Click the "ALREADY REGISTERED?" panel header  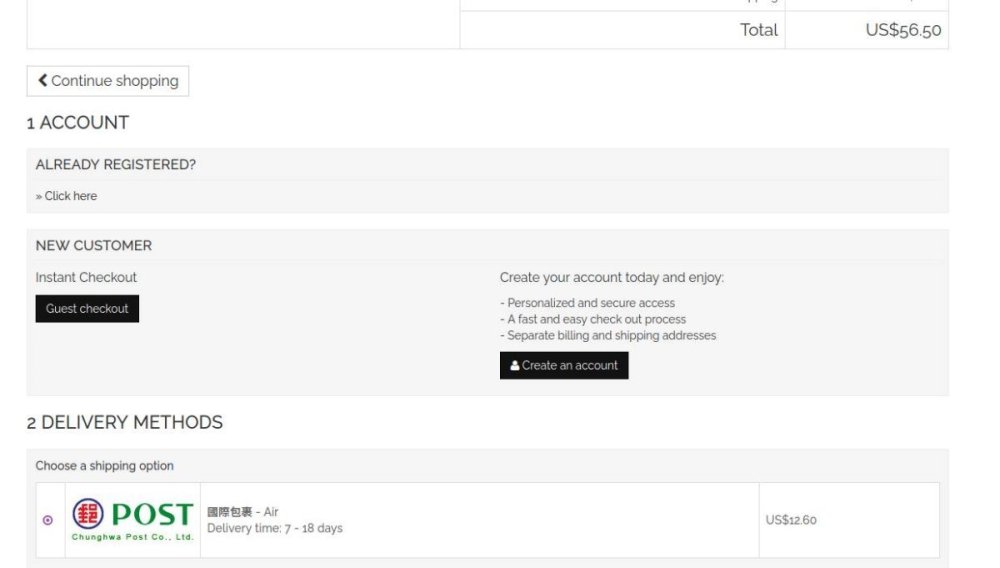[x=116, y=164]
